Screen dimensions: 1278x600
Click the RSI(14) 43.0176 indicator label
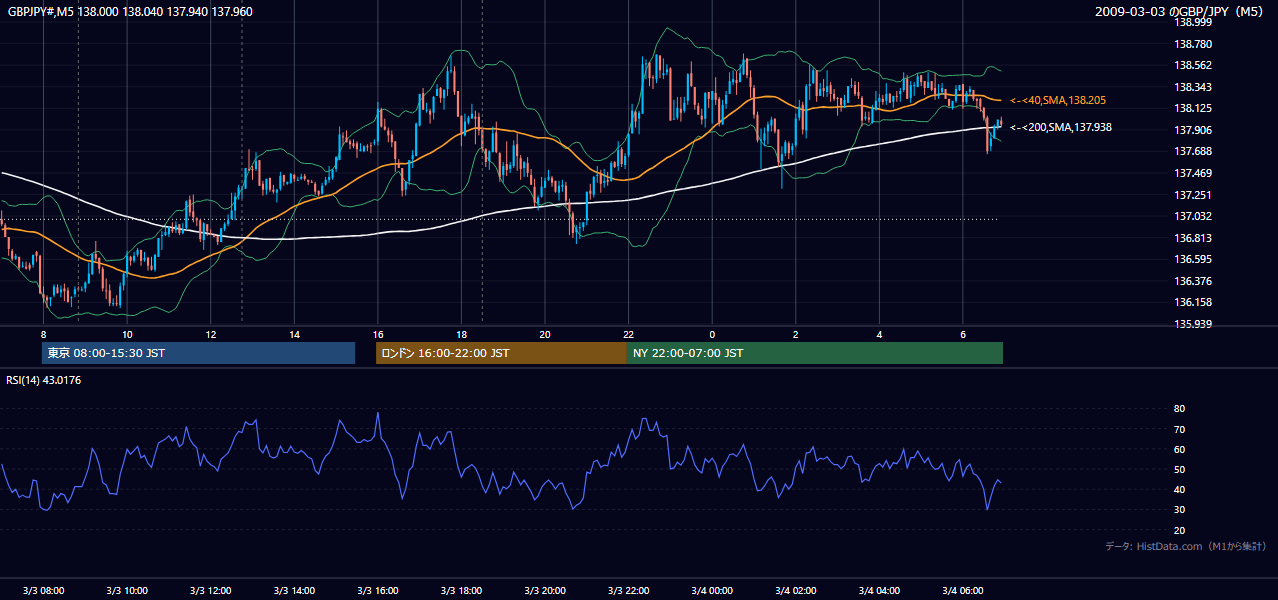tap(43, 380)
